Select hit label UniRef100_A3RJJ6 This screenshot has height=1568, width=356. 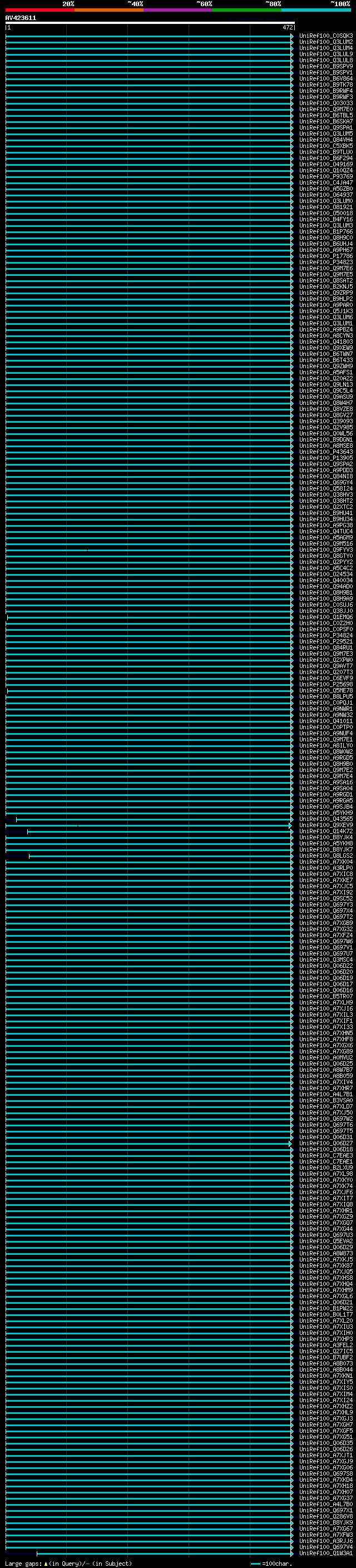click(326, 1541)
